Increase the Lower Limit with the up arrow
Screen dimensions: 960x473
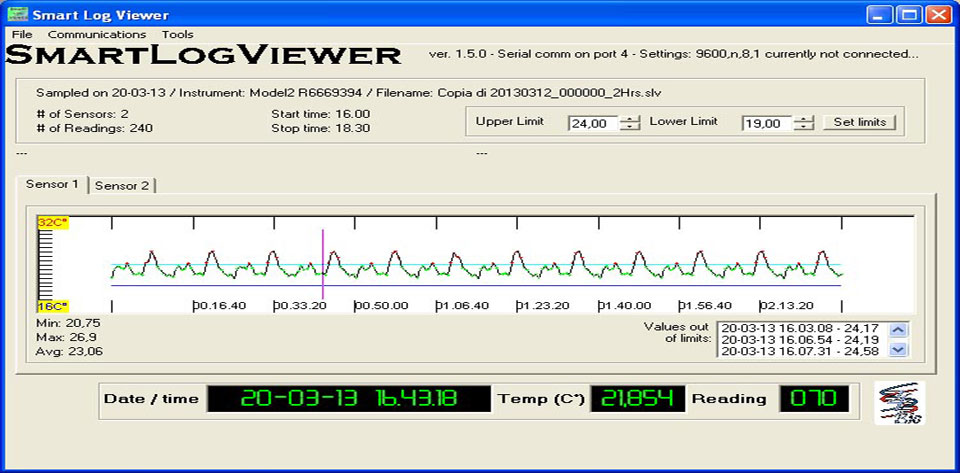click(x=804, y=119)
